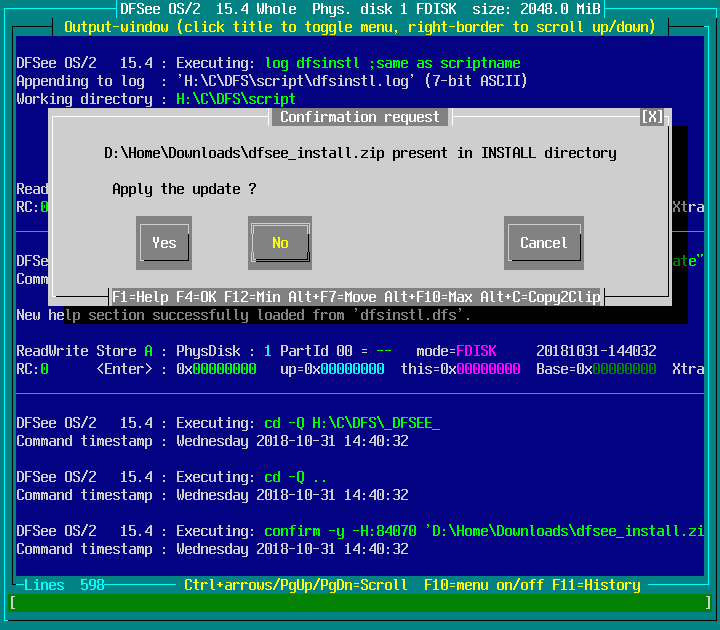
Task: Click the Yes button to apply update
Action: point(164,243)
